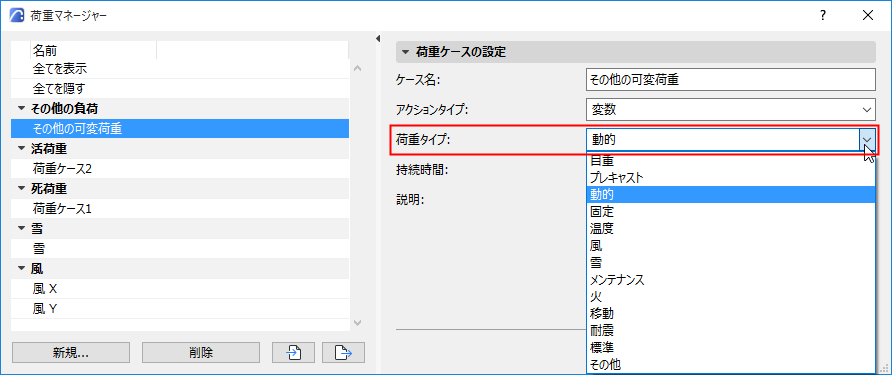The height and width of the screenshot is (375, 892).
Task: Choose 火 from the load type list
Action: (x=730, y=296)
